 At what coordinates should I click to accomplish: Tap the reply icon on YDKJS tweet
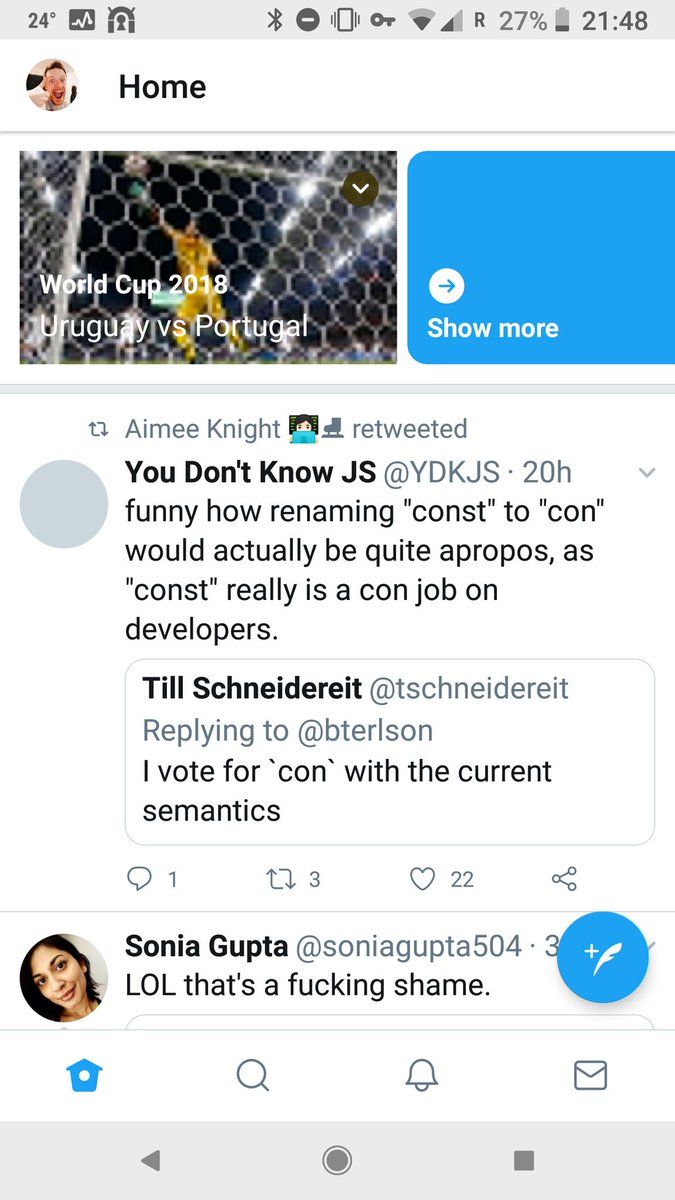coord(139,879)
